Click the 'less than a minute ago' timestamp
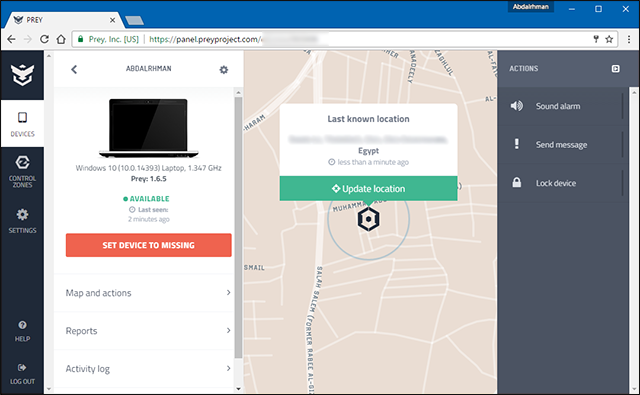This screenshot has height=395, width=640. click(x=373, y=162)
